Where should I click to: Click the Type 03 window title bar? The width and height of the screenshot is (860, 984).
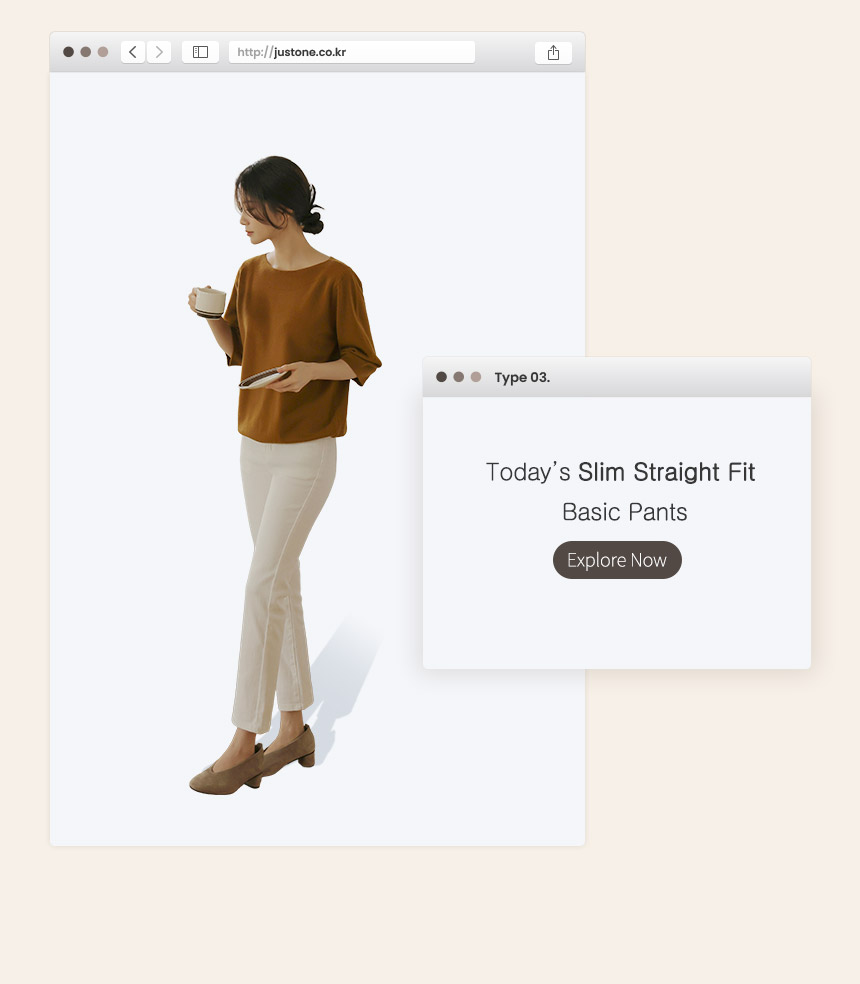click(617, 377)
